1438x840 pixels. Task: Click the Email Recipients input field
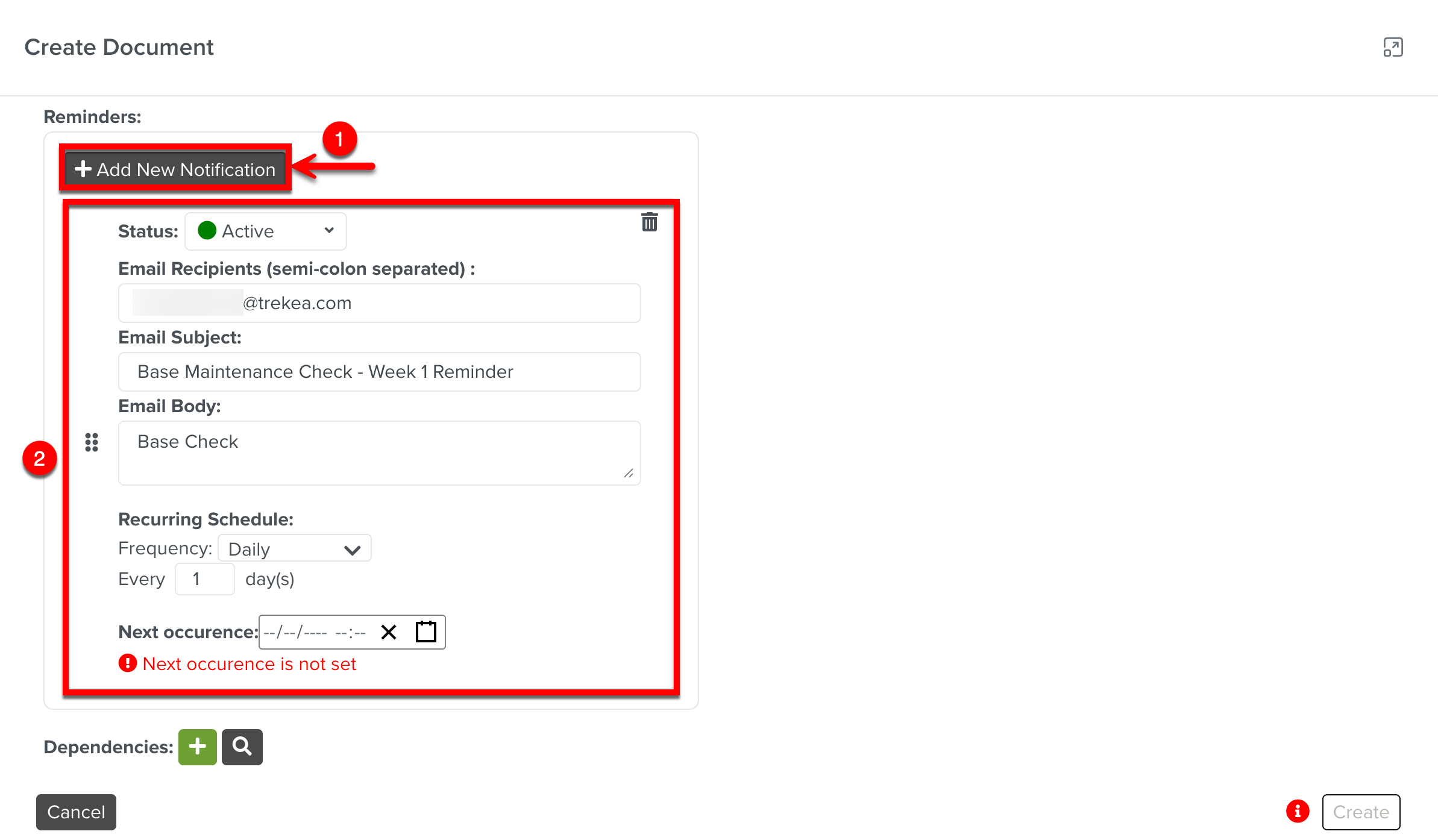click(380, 303)
